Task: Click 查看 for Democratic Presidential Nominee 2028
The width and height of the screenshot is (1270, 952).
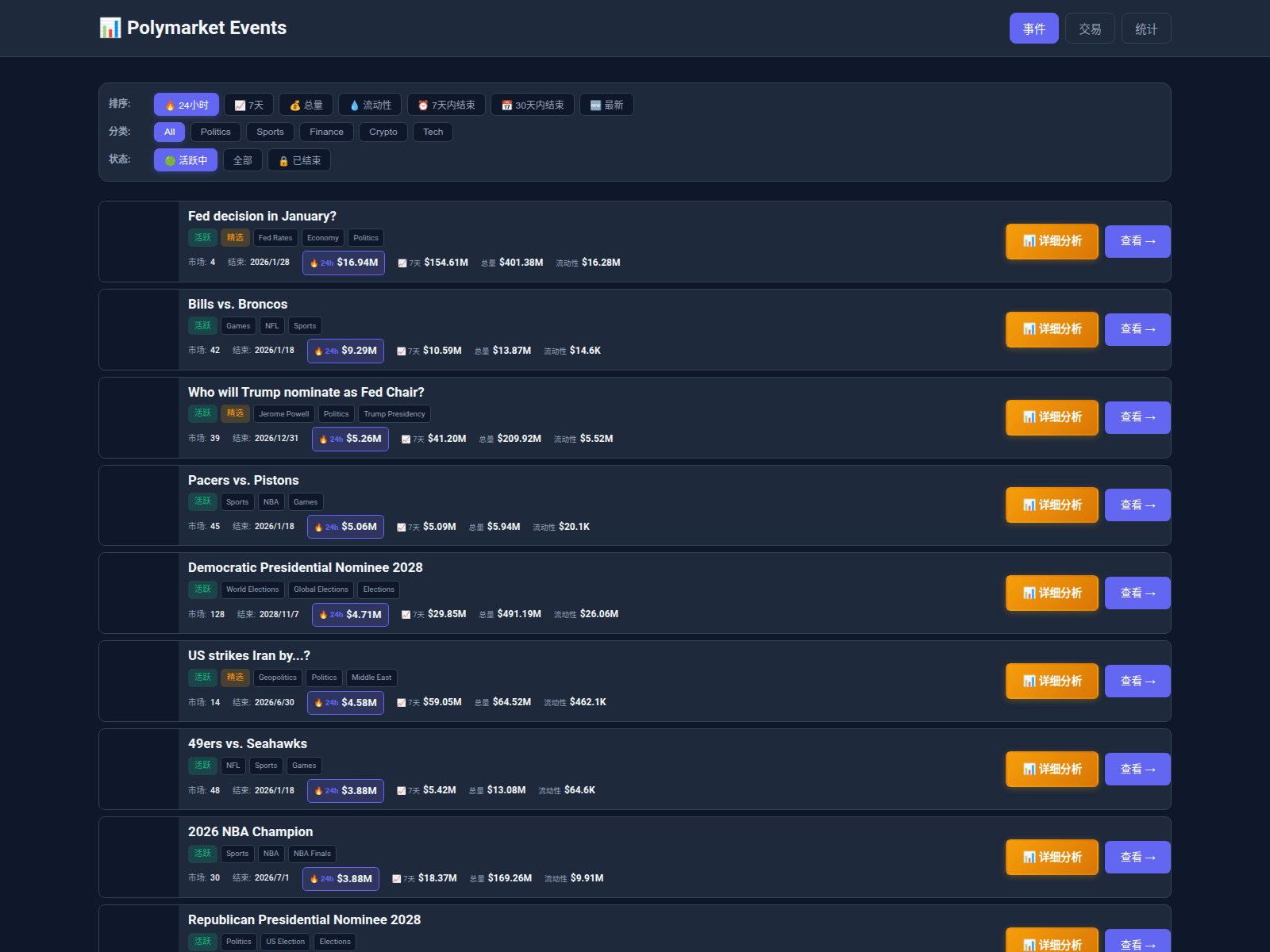Action: (x=1137, y=593)
